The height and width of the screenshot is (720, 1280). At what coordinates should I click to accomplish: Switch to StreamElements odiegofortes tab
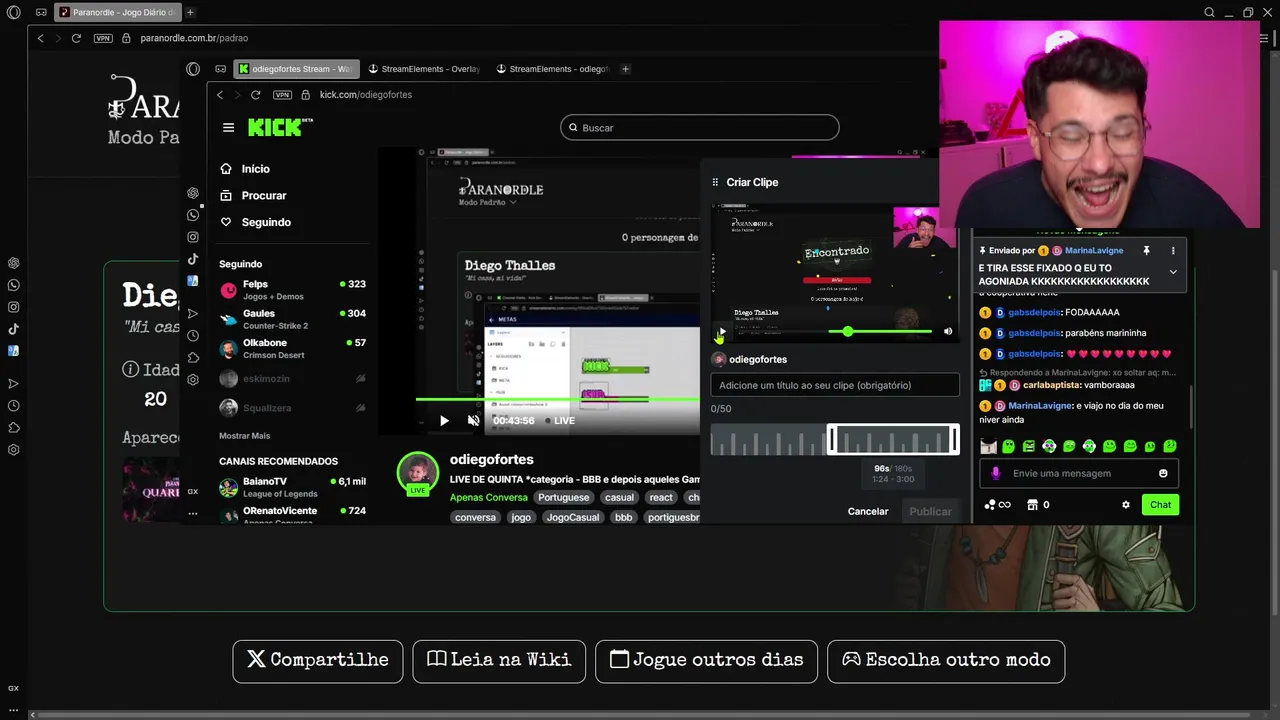coord(552,69)
